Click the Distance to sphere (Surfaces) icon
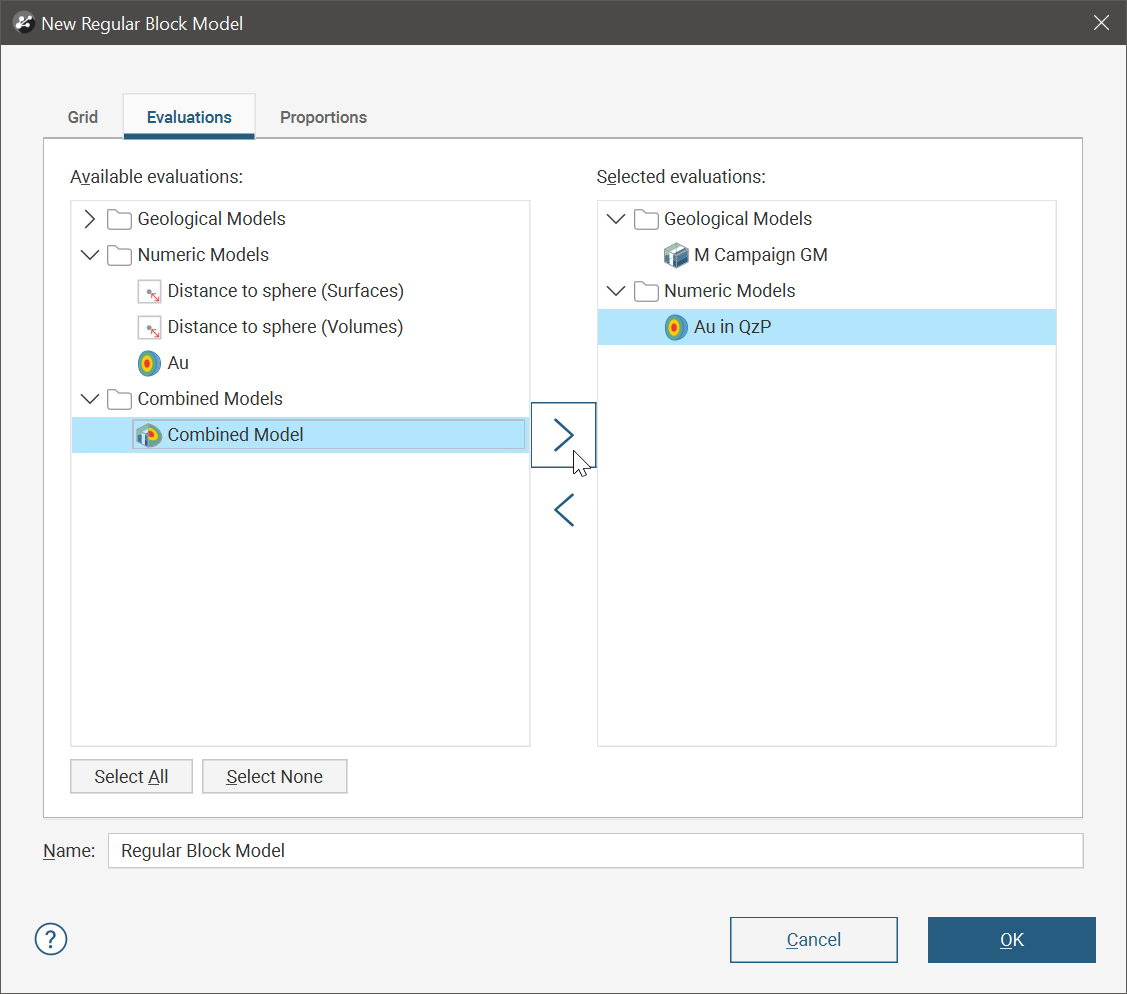 click(149, 291)
